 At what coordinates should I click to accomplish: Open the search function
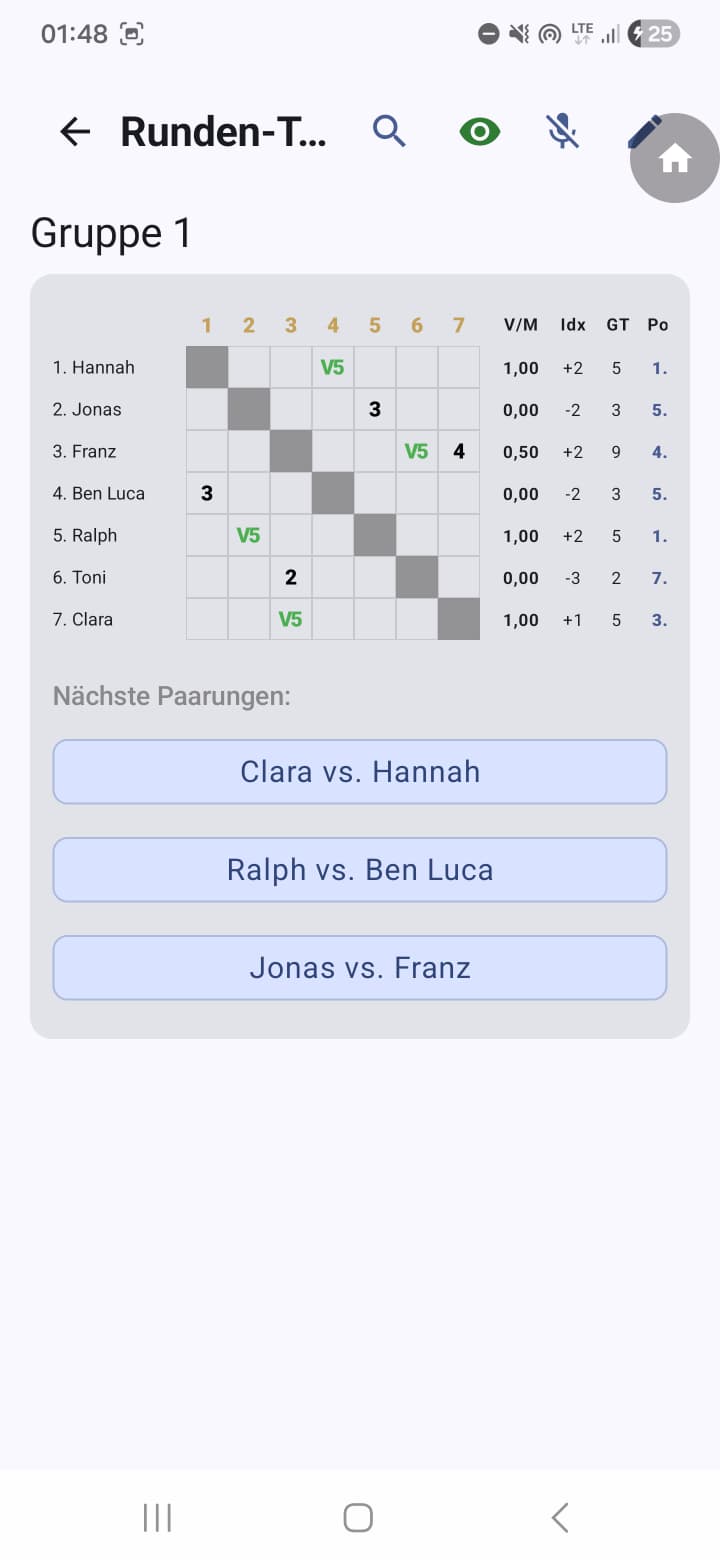[x=390, y=131]
